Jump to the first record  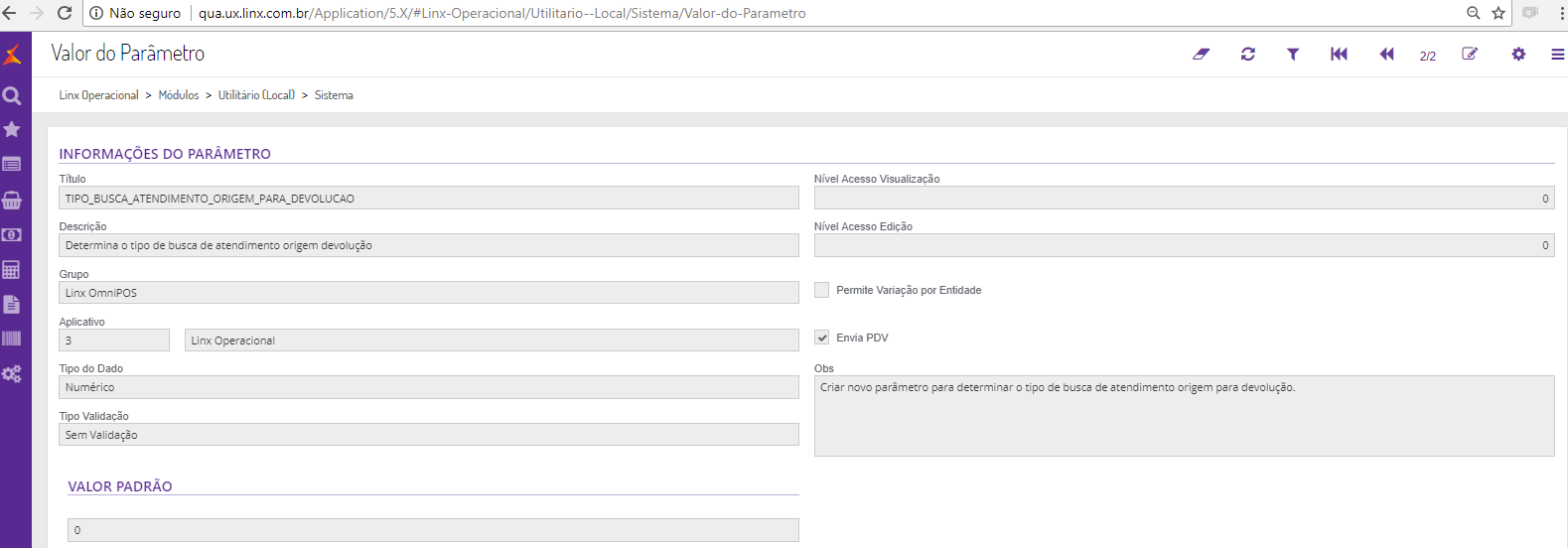tap(1339, 54)
